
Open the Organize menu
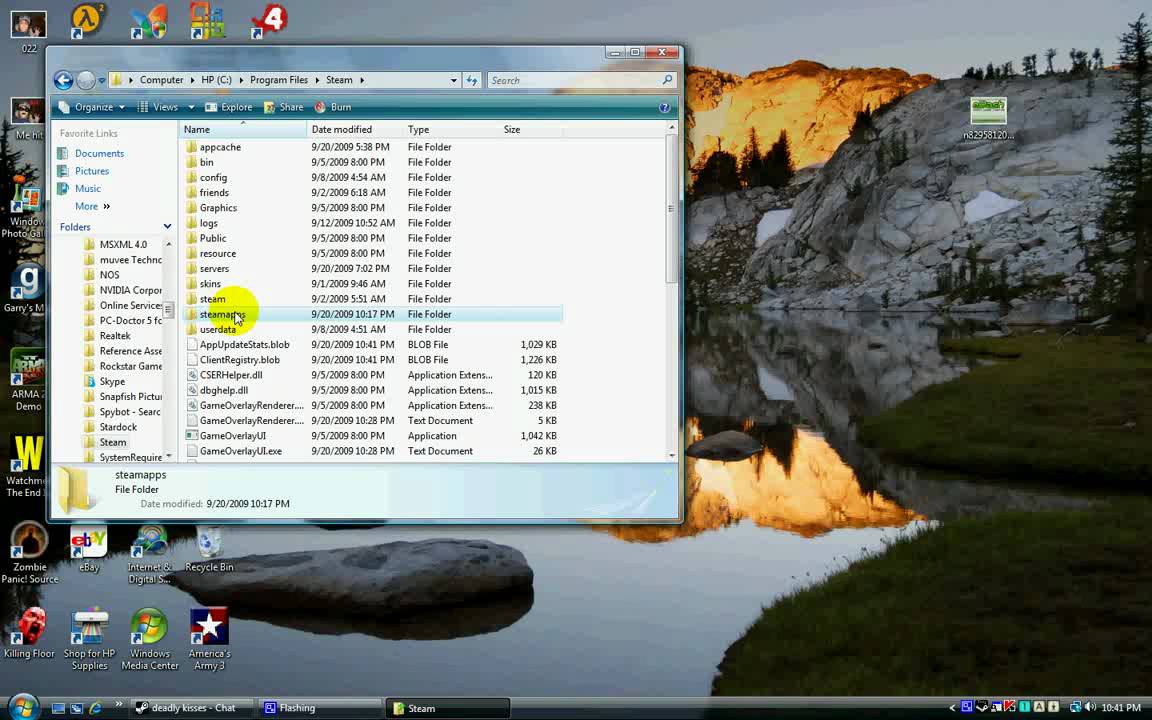tap(92, 107)
